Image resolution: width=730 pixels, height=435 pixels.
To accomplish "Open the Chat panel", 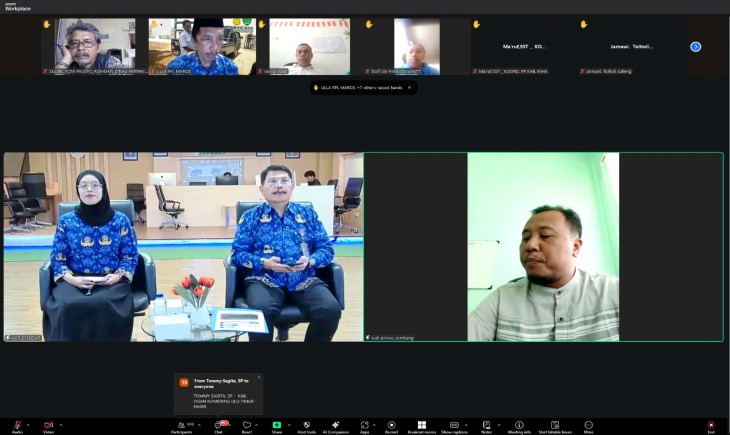I will (218, 425).
